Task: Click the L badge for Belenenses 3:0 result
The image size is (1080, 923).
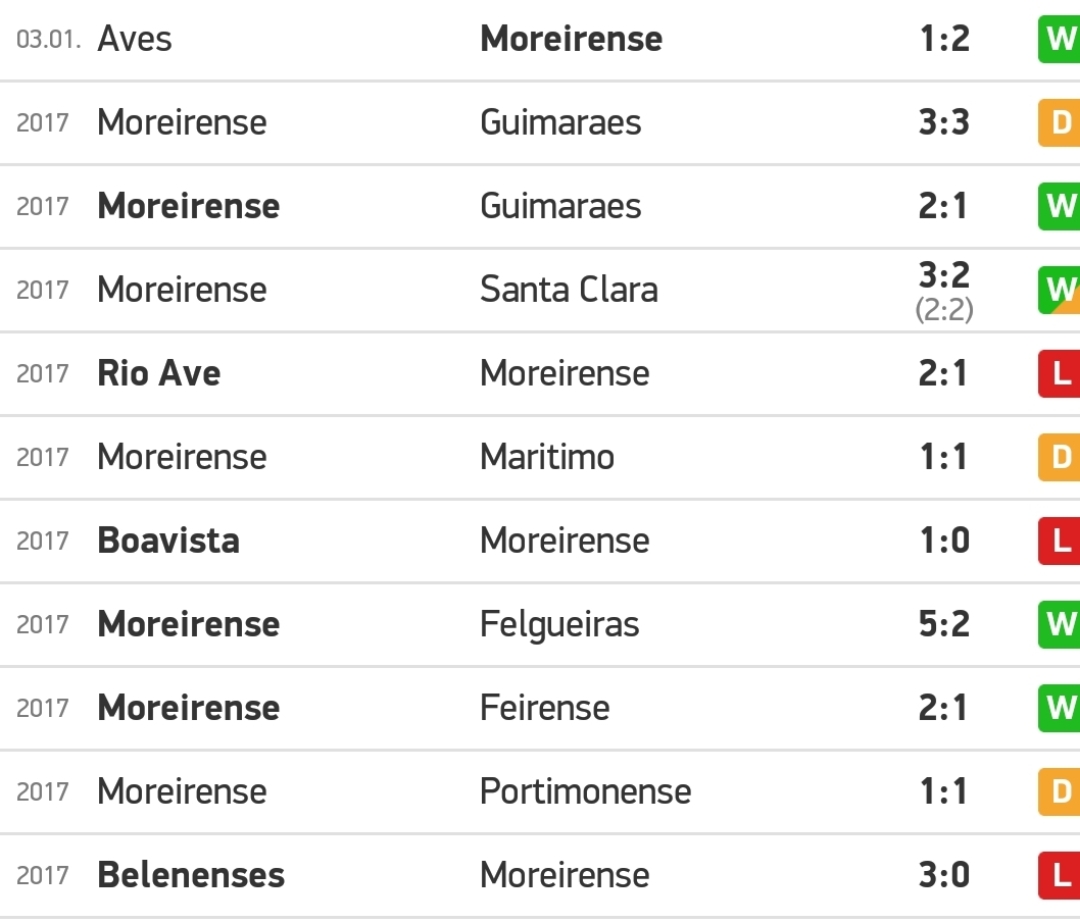Action: tap(1059, 875)
